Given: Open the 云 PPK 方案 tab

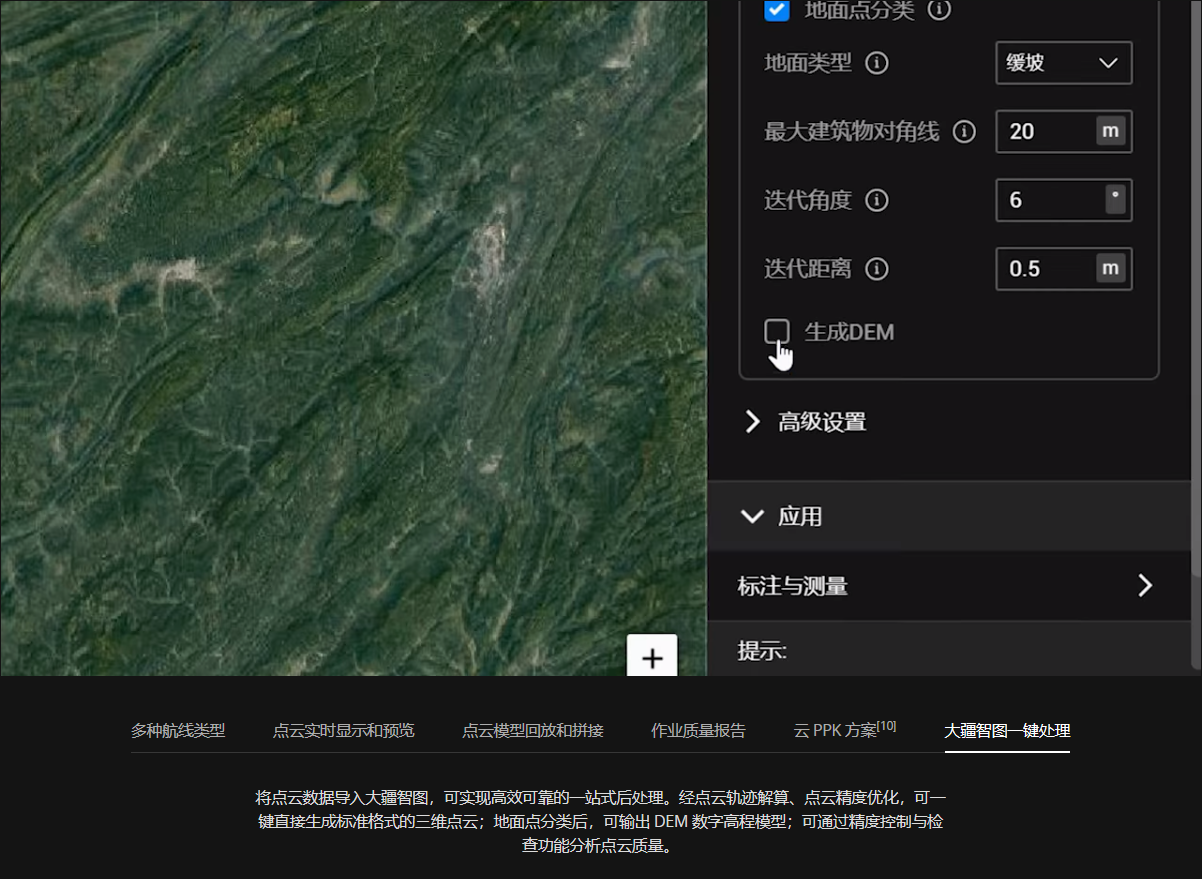Looking at the screenshot, I should [x=844, y=731].
